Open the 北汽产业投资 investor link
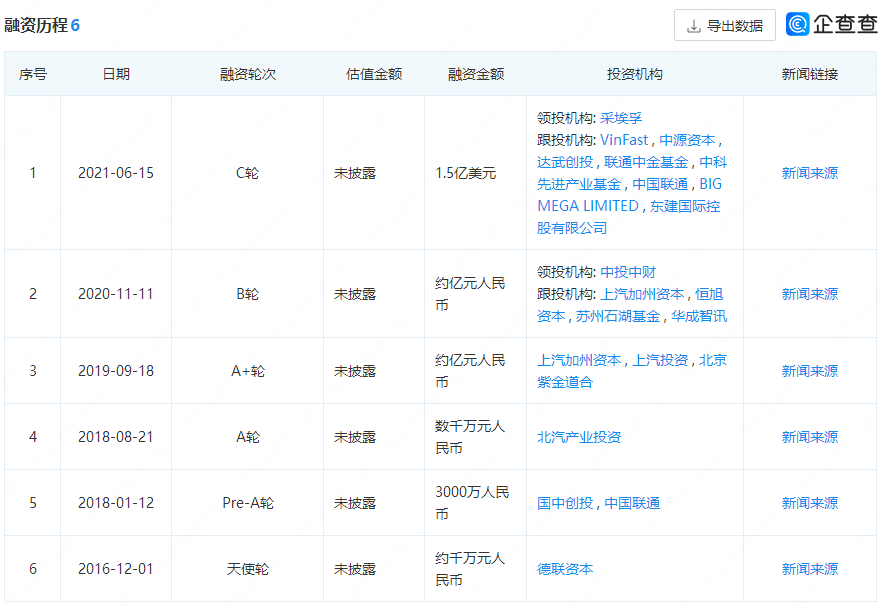Screen dimensions: 880x605 pyautogui.click(x=579, y=437)
